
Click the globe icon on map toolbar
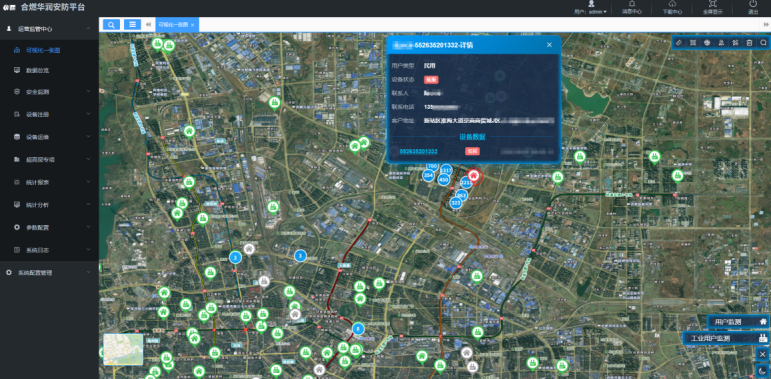(707, 43)
